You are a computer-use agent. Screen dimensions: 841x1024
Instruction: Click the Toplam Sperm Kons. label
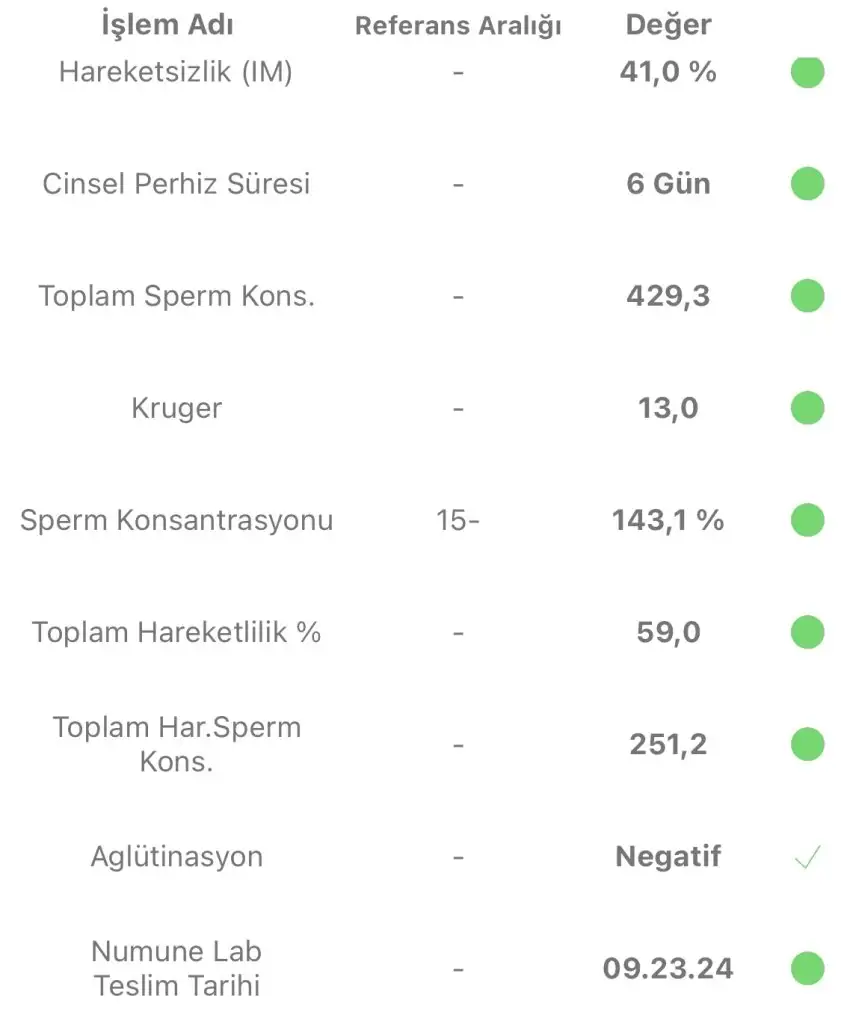[176, 296]
